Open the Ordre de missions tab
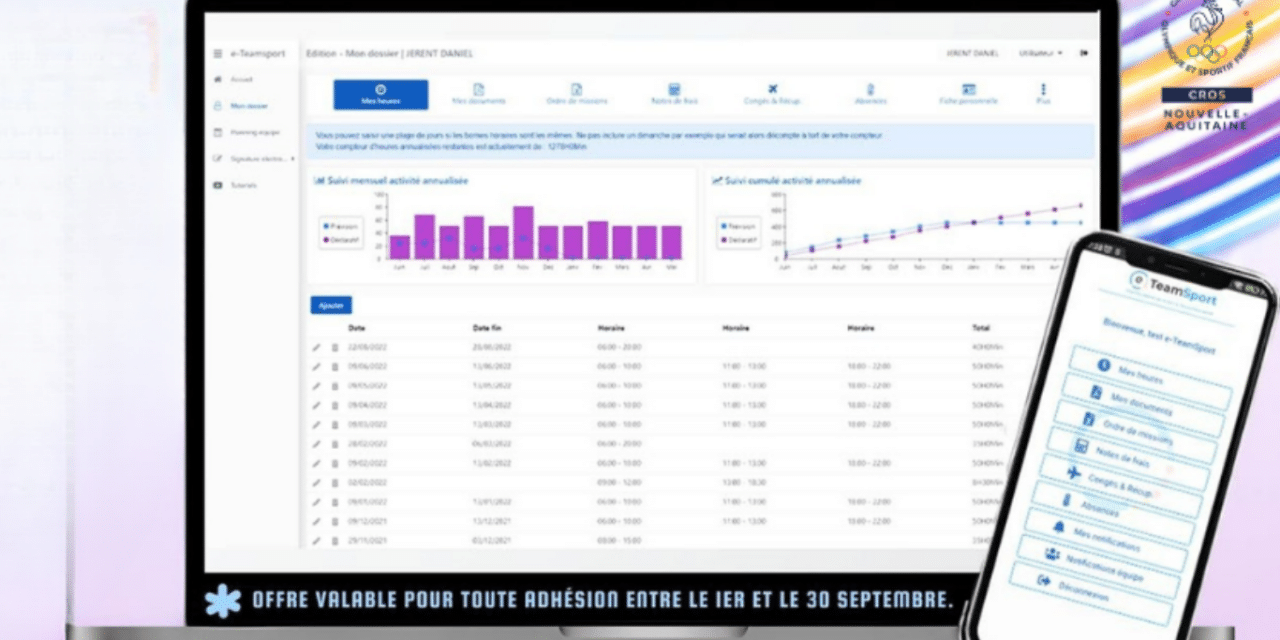Screen dimensions: 1280x640 [576, 95]
